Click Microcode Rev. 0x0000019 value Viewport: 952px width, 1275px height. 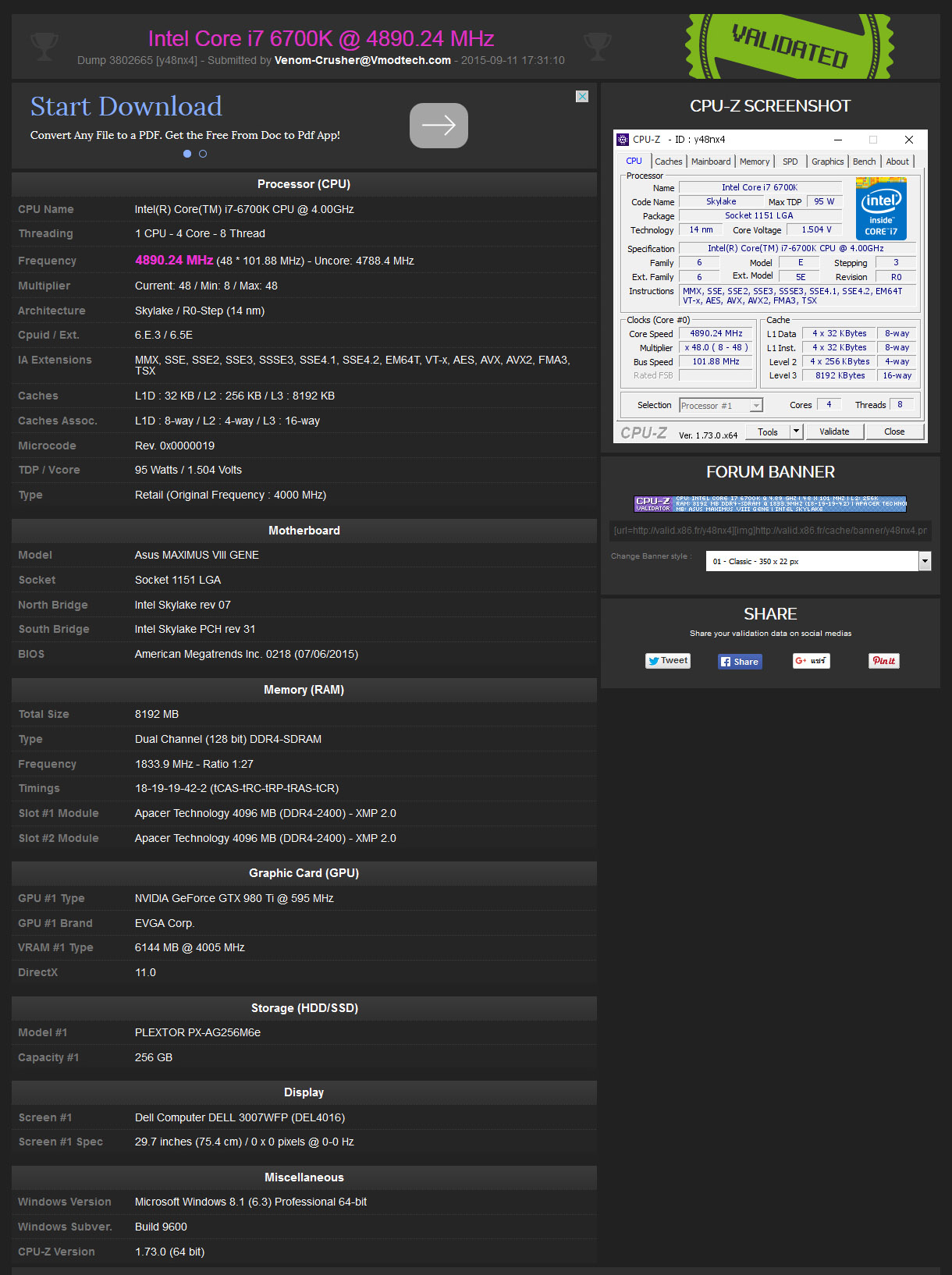(175, 446)
